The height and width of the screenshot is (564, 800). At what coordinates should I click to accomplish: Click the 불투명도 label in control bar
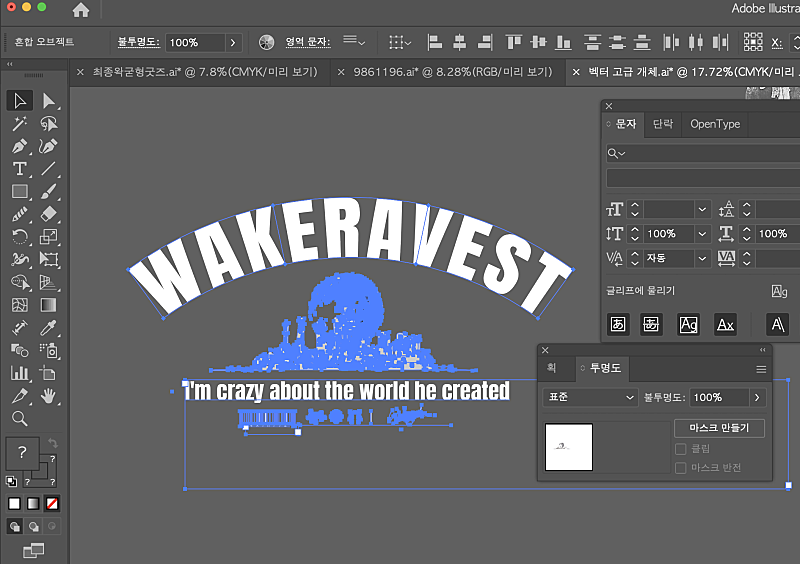(x=137, y=43)
